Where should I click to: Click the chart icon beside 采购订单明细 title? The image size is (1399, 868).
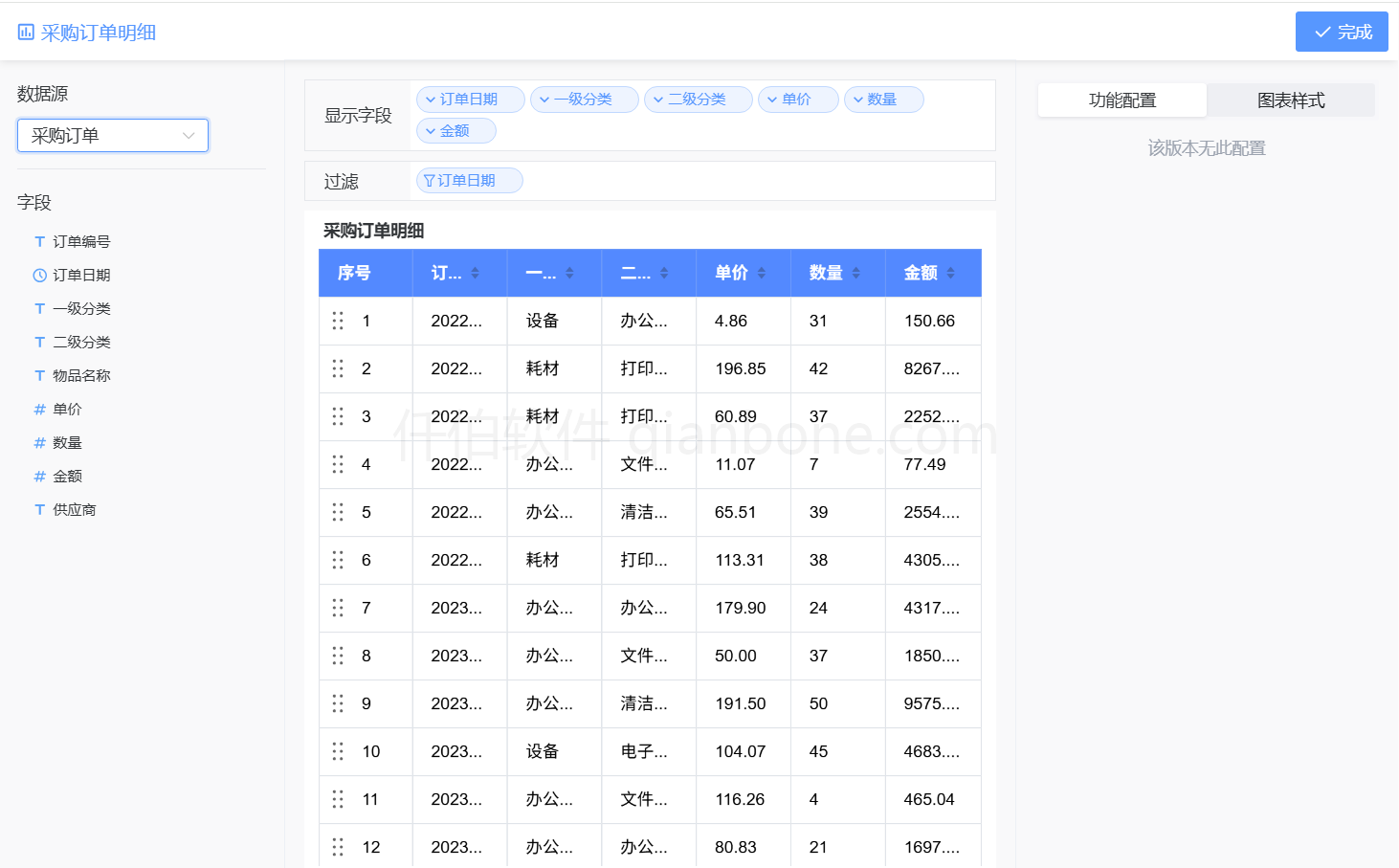21,31
